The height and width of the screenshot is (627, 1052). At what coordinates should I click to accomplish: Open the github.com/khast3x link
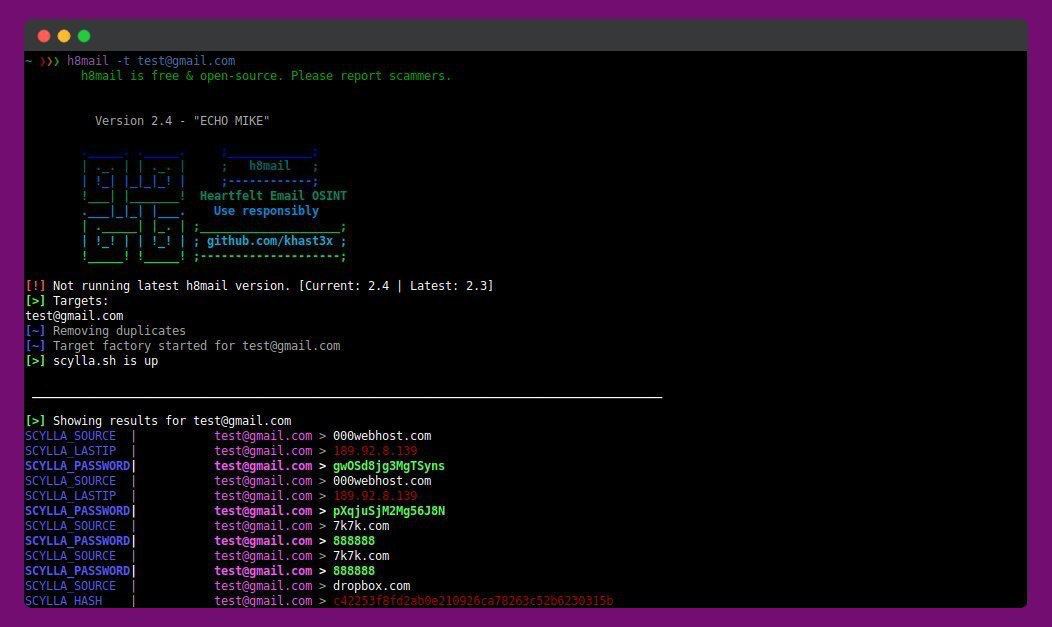tap(270, 241)
